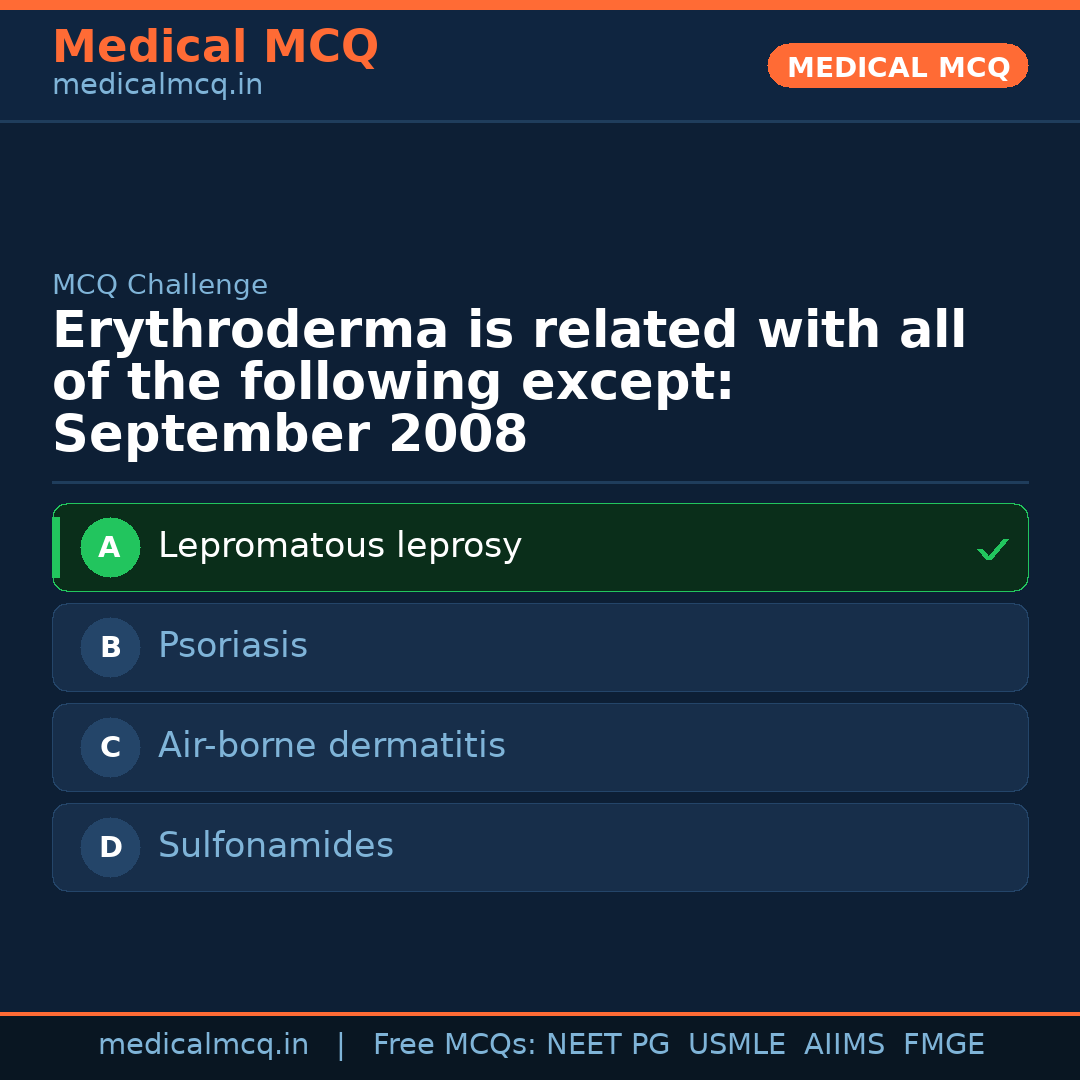Click the letter D circle icon
Viewport: 1080px width, 1080px height.
point(110,847)
